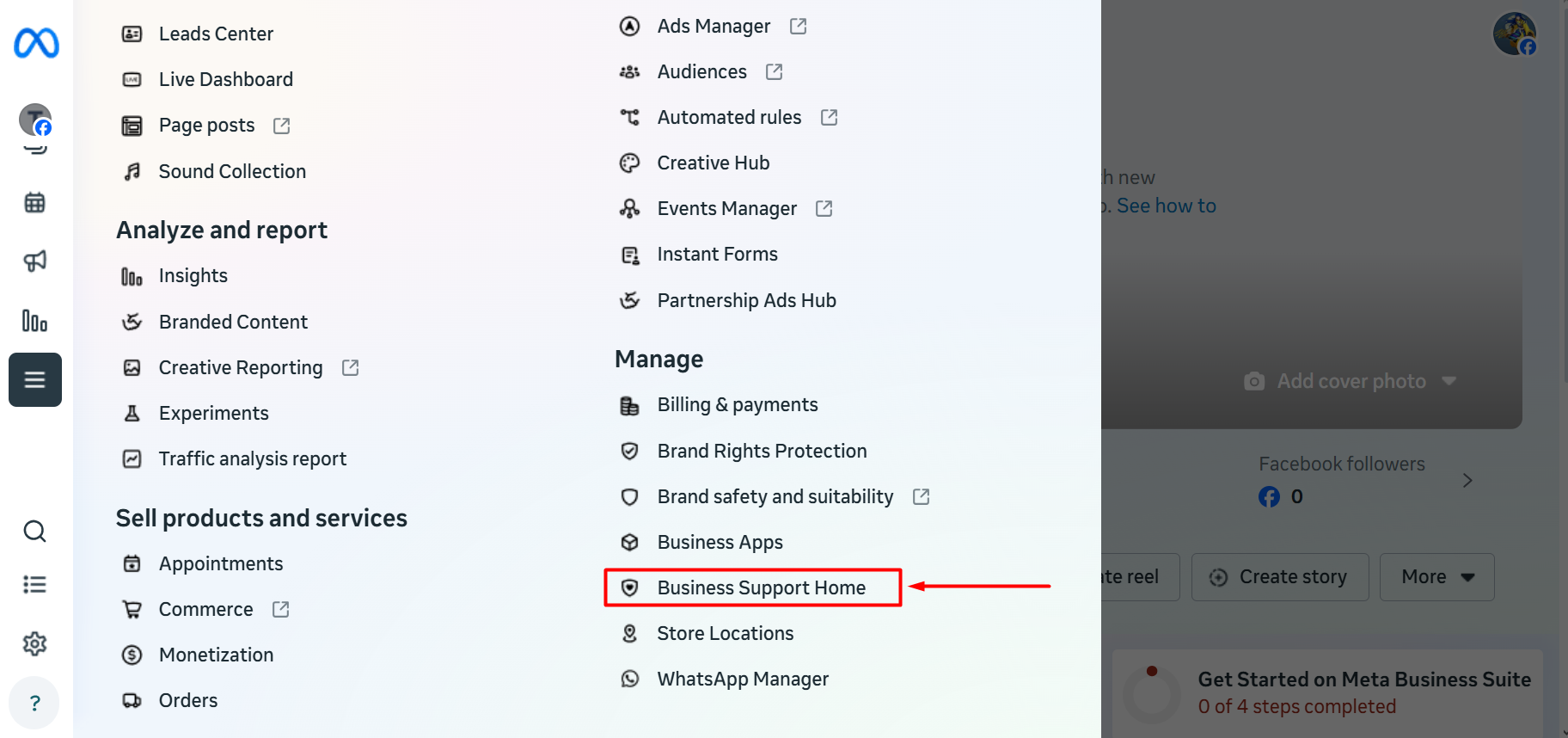The width and height of the screenshot is (1568, 738).
Task: Open Billing & payments from Manage
Action: (x=737, y=405)
